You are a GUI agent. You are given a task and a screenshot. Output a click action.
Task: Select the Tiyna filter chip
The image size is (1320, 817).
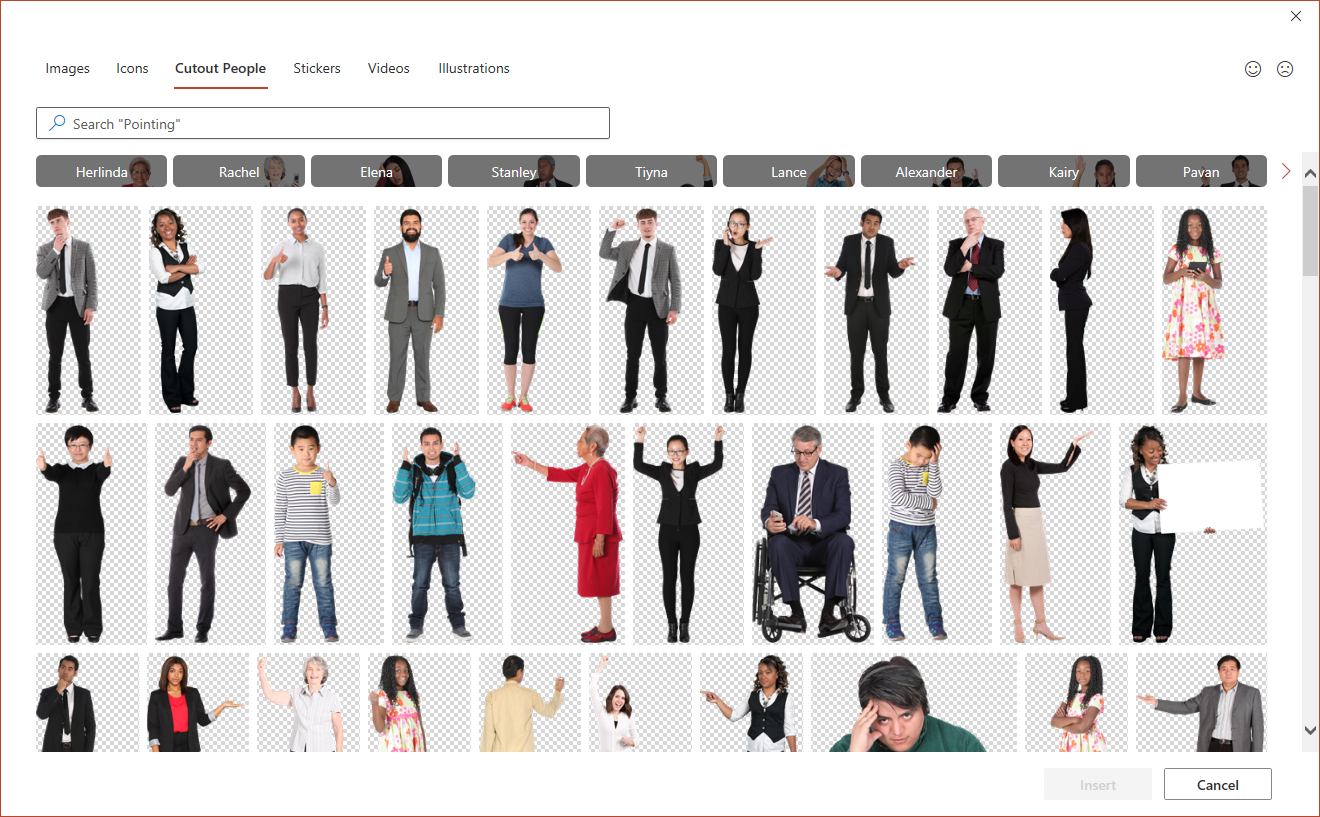(x=651, y=171)
